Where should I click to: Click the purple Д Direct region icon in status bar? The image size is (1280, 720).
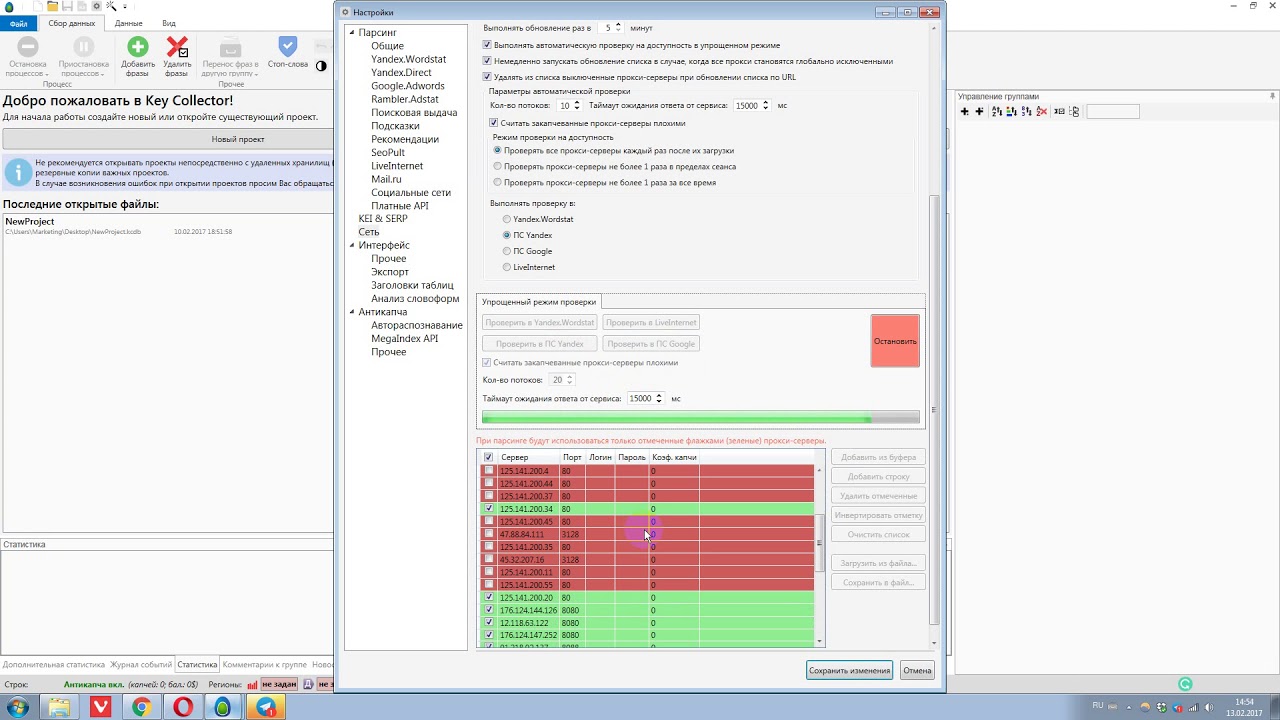point(308,685)
